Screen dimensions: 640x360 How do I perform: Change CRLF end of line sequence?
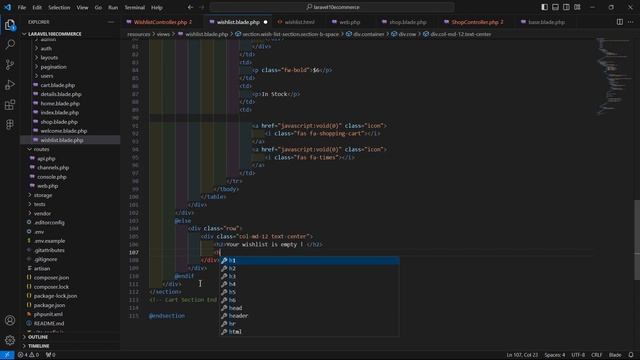pos(597,355)
